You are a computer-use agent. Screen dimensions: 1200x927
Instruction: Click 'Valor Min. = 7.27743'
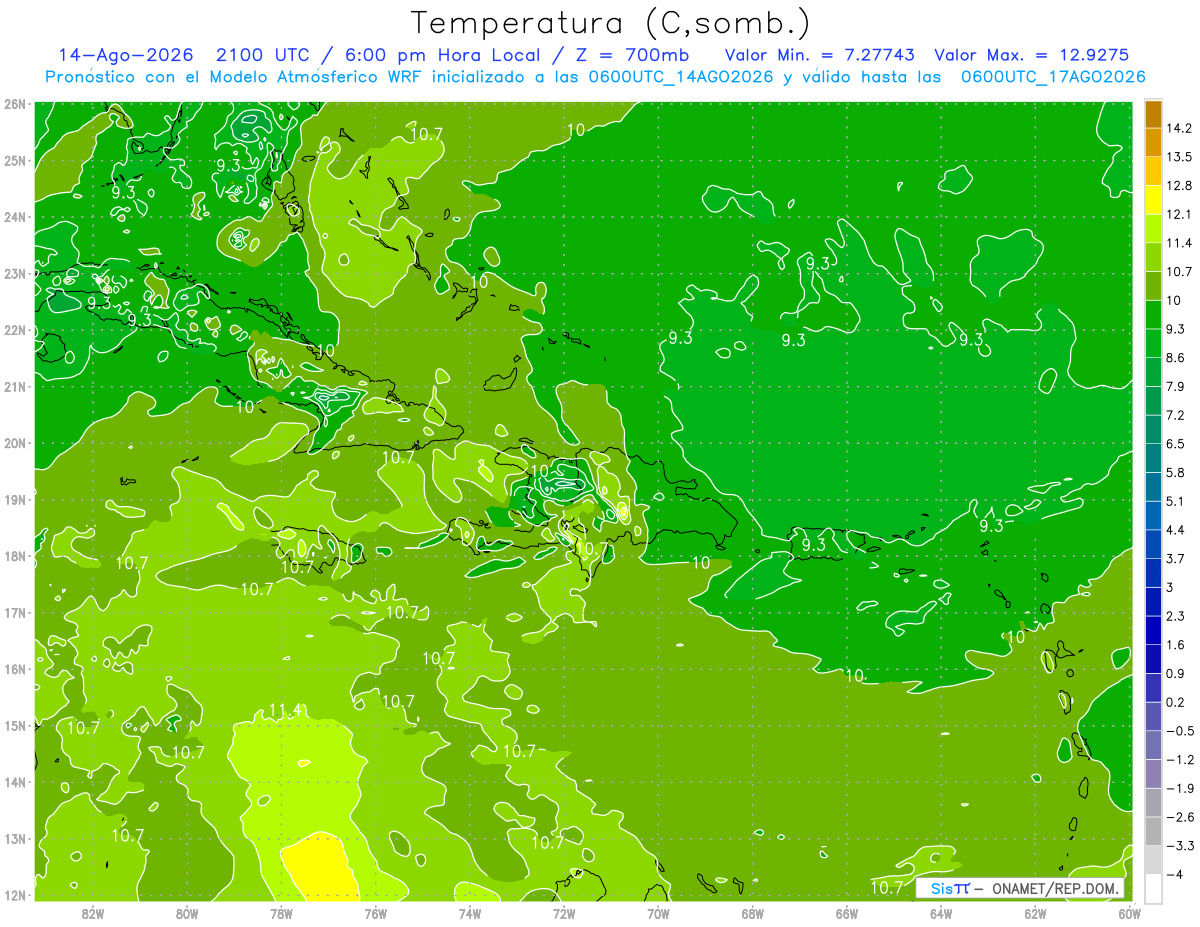(x=820, y=55)
